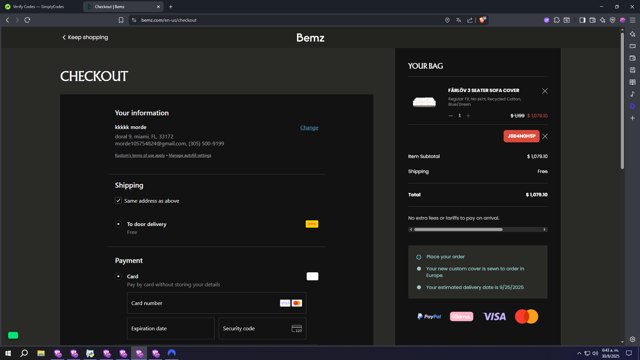Click the VISA logo

pyautogui.click(x=494, y=316)
